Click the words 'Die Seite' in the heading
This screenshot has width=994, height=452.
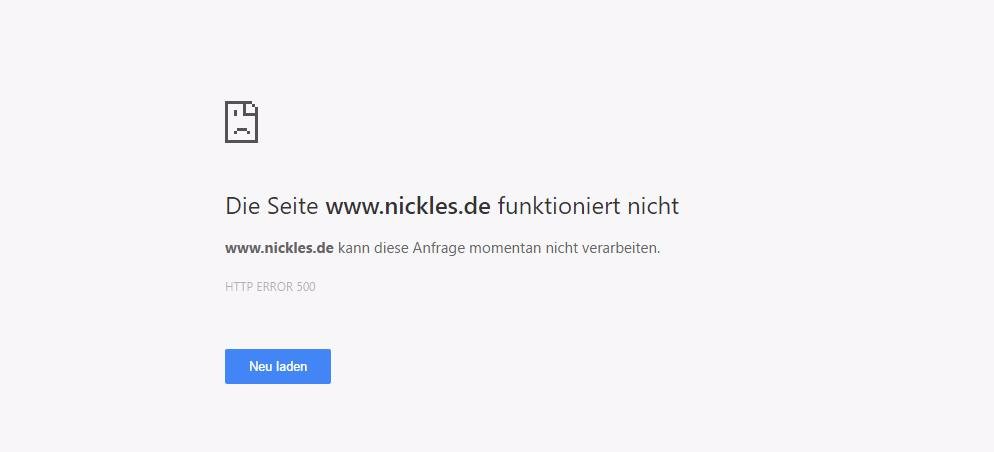tap(271, 206)
